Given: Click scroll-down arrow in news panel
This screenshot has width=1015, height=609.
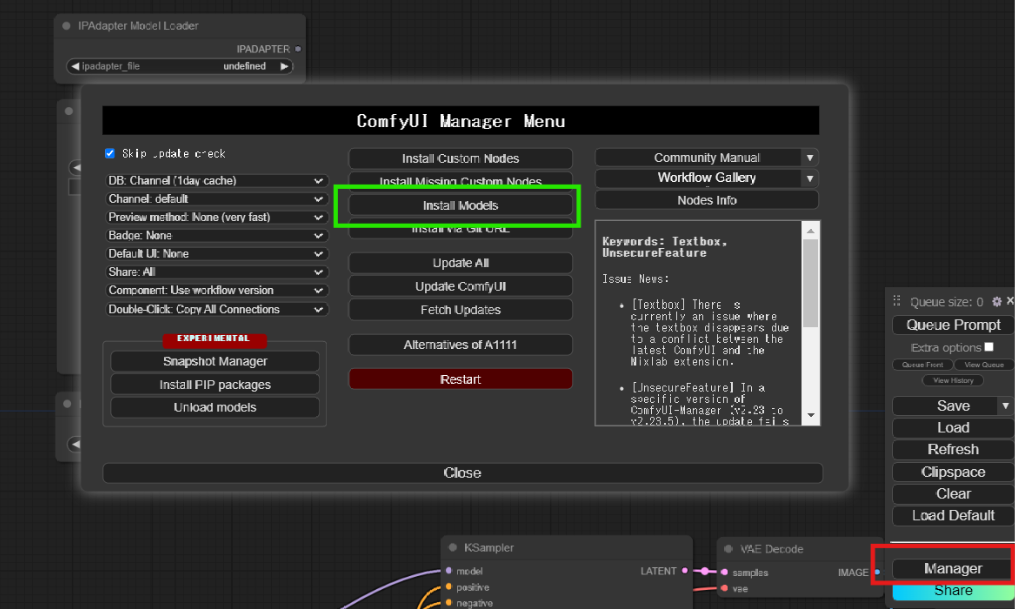Looking at the screenshot, I should tap(810, 415).
